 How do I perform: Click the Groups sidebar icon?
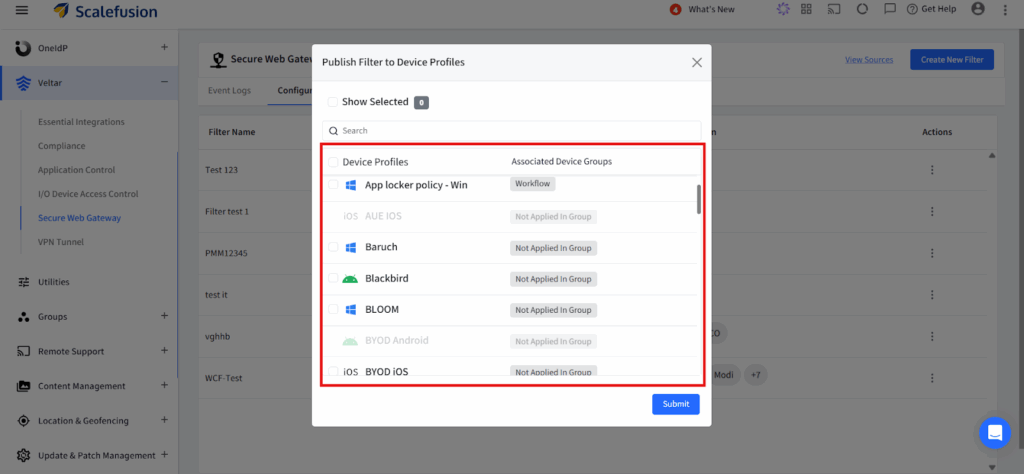(24, 317)
